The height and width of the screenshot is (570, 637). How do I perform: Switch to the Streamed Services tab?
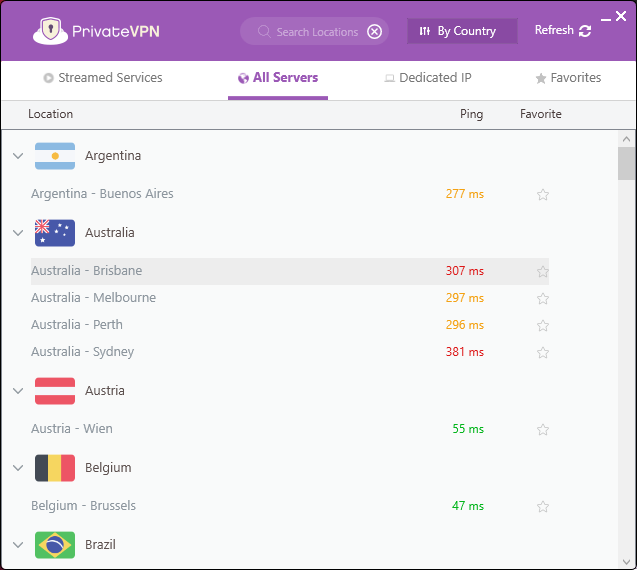tap(103, 78)
